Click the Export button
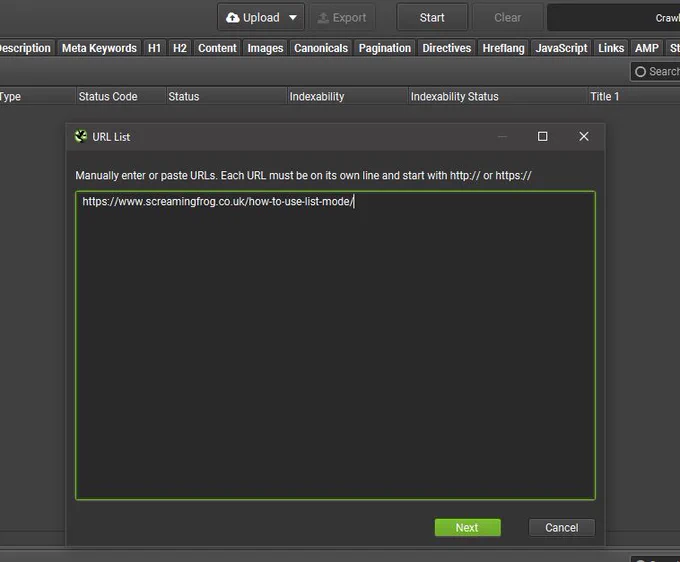680x562 pixels. pos(342,17)
